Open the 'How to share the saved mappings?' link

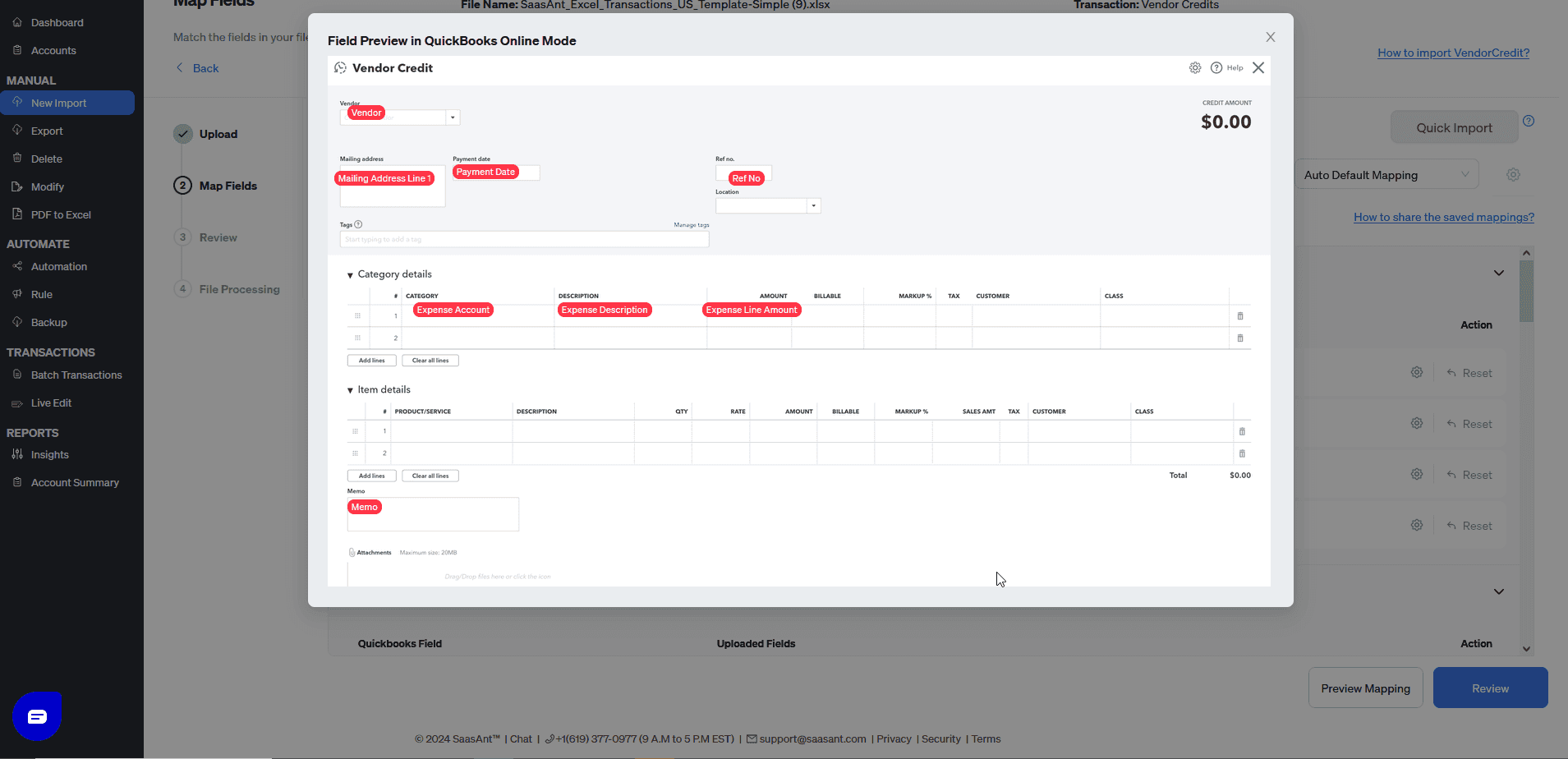tap(1443, 217)
